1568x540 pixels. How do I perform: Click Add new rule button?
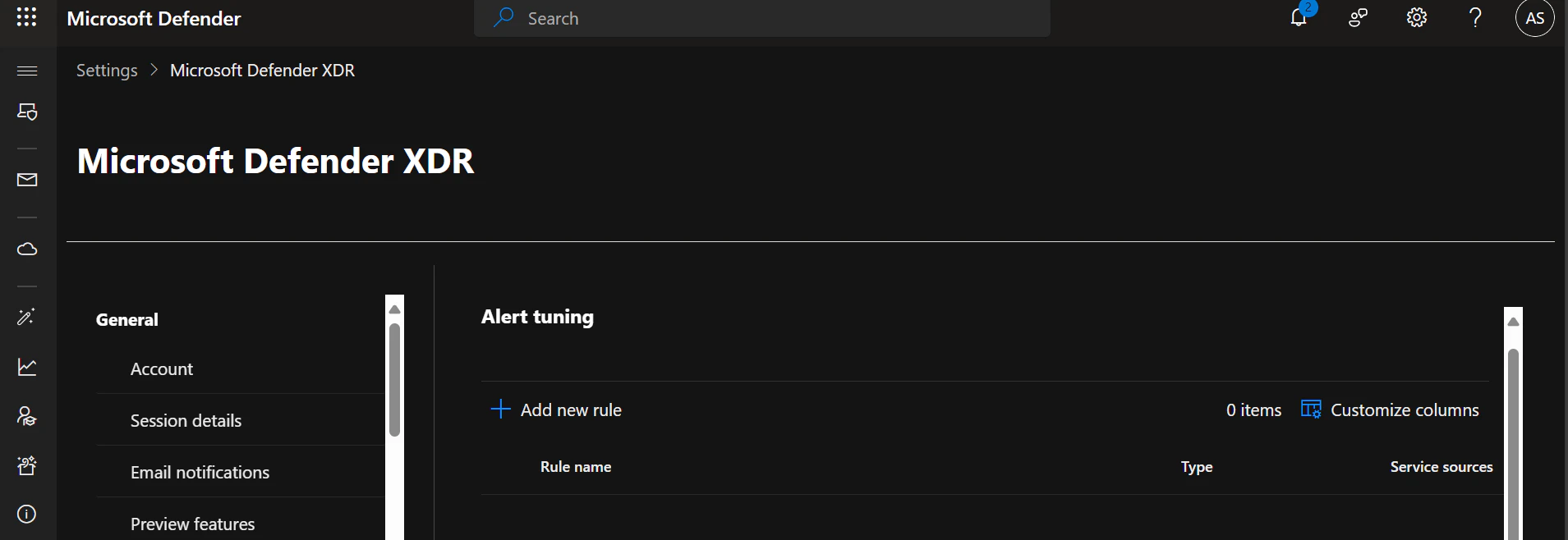click(556, 410)
